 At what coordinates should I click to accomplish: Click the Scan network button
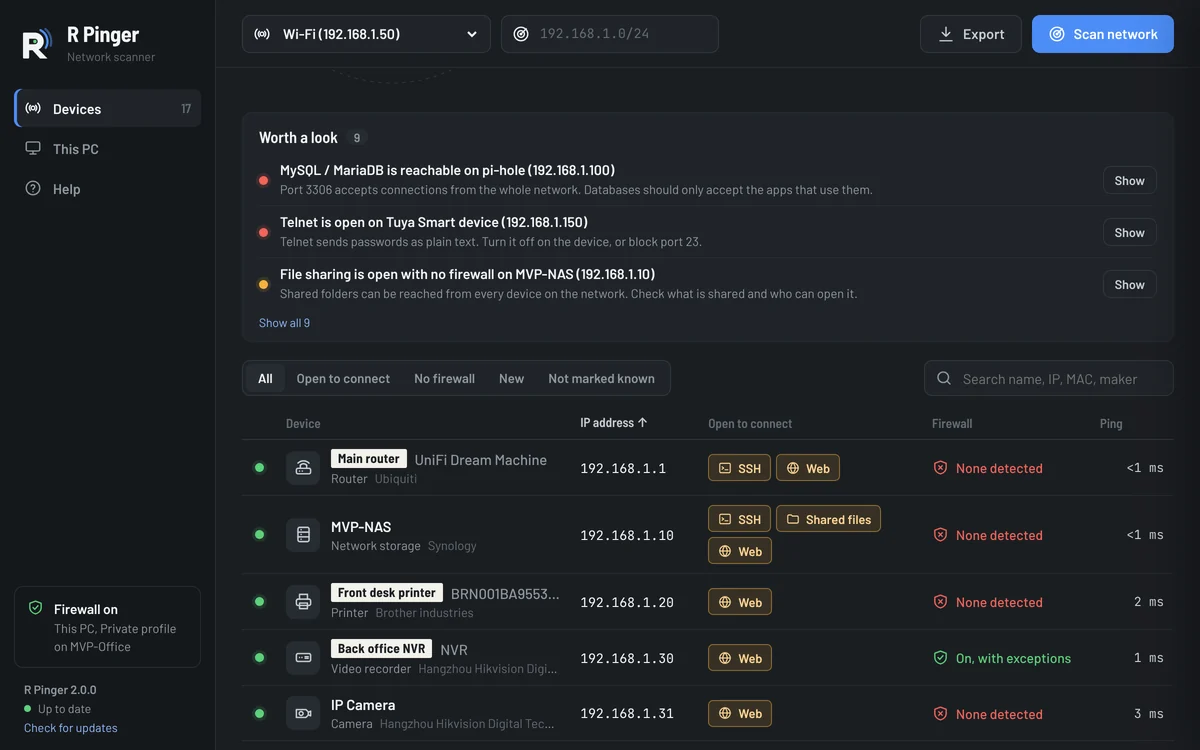click(x=1103, y=34)
